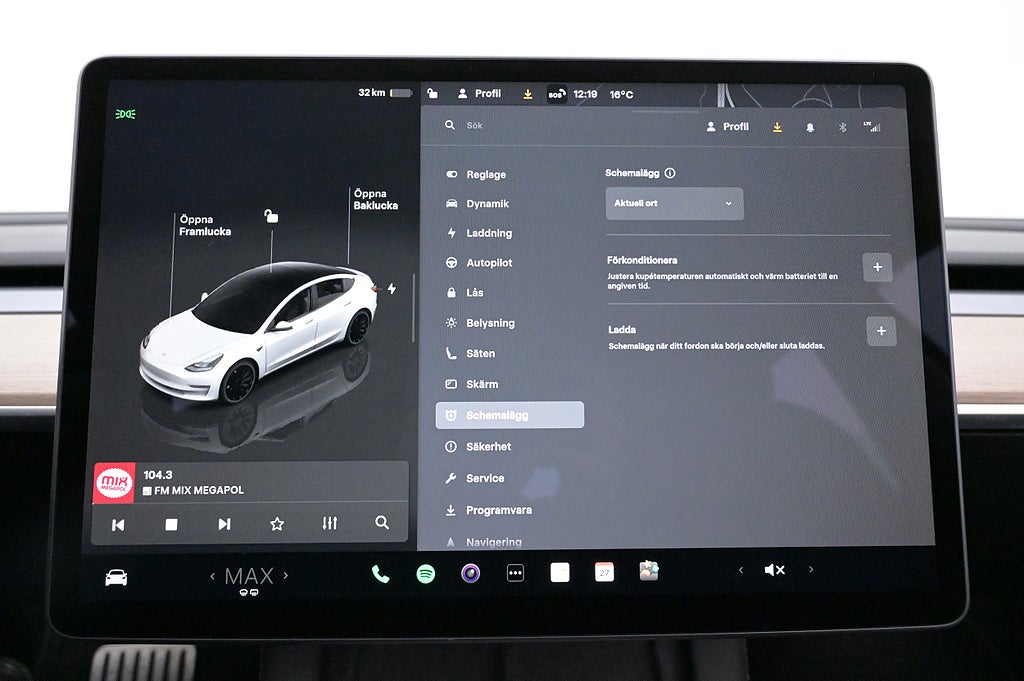1024x681 pixels.
Task: Open the three-dots app launcher
Action: (515, 573)
